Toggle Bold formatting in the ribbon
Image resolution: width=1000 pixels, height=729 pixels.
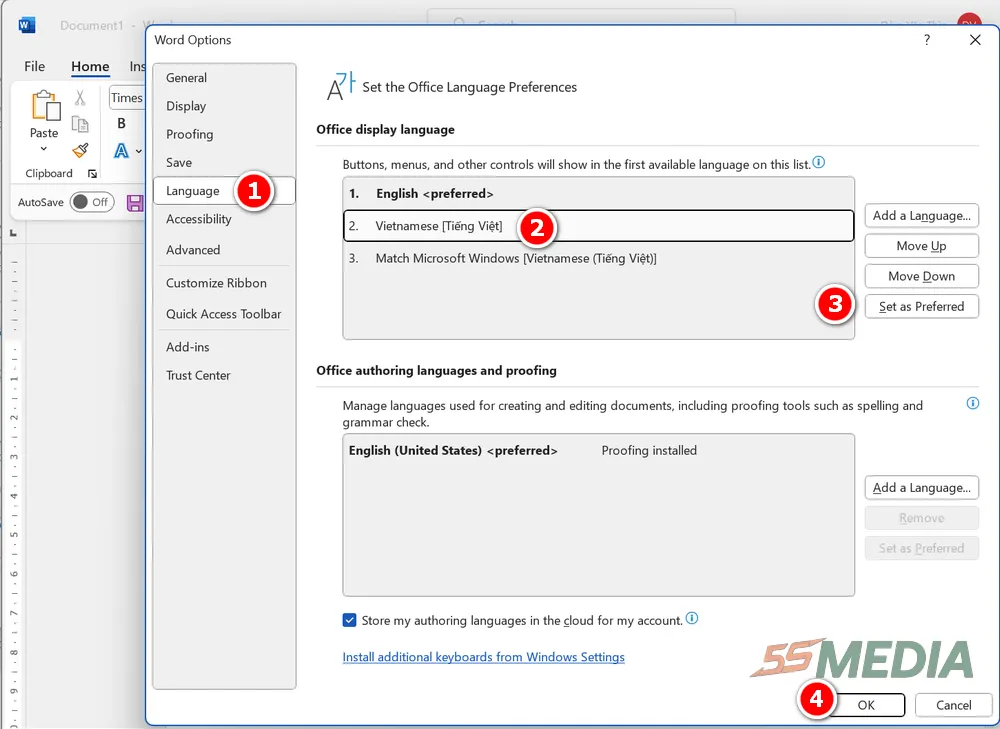[x=120, y=124]
